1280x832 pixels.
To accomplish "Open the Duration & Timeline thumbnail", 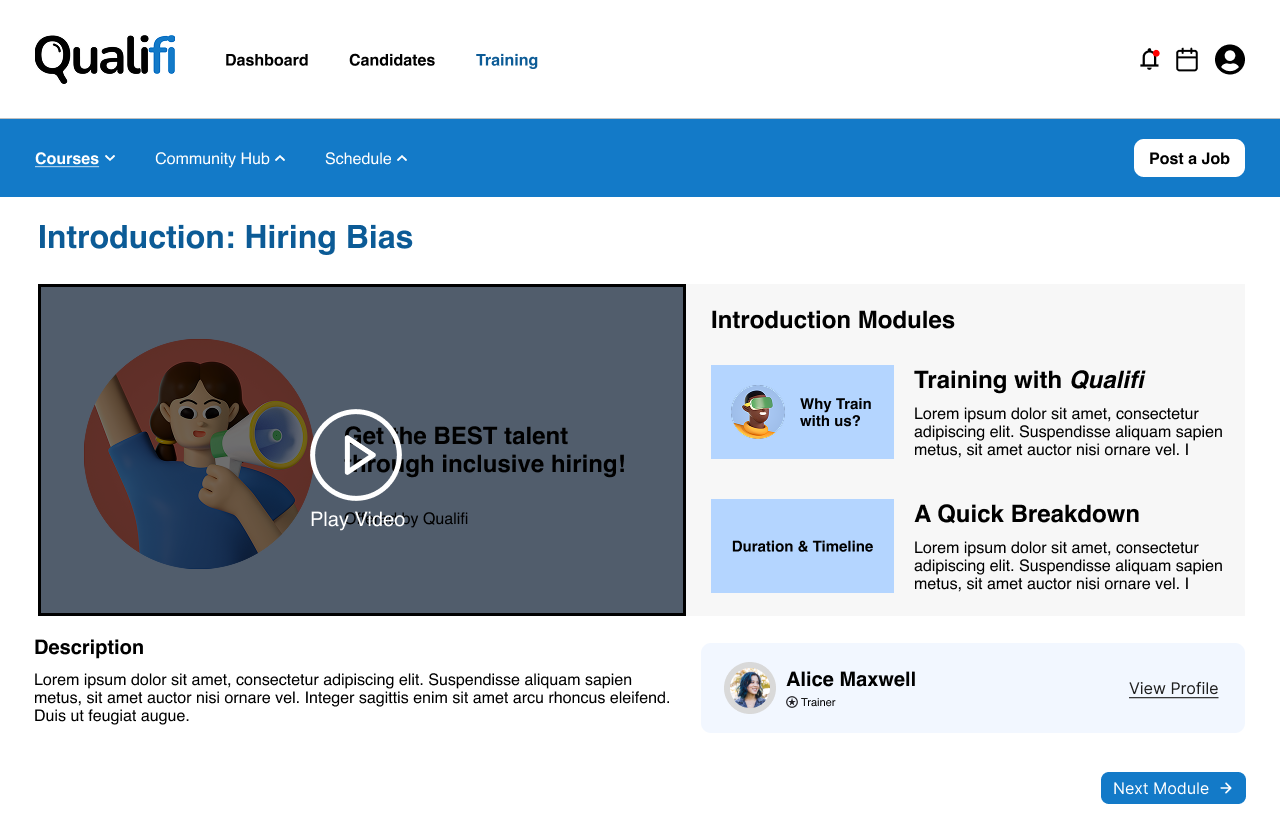I will click(x=802, y=546).
